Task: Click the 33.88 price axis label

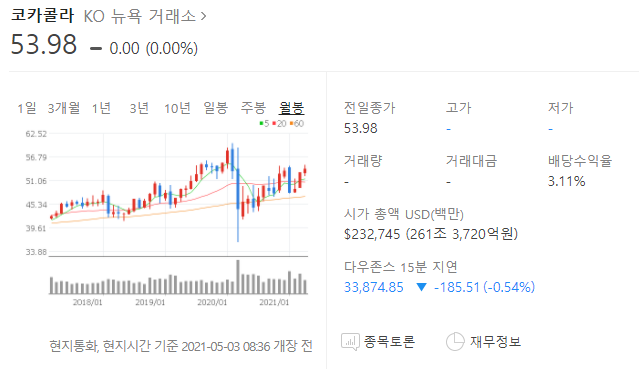Action: click(x=36, y=252)
